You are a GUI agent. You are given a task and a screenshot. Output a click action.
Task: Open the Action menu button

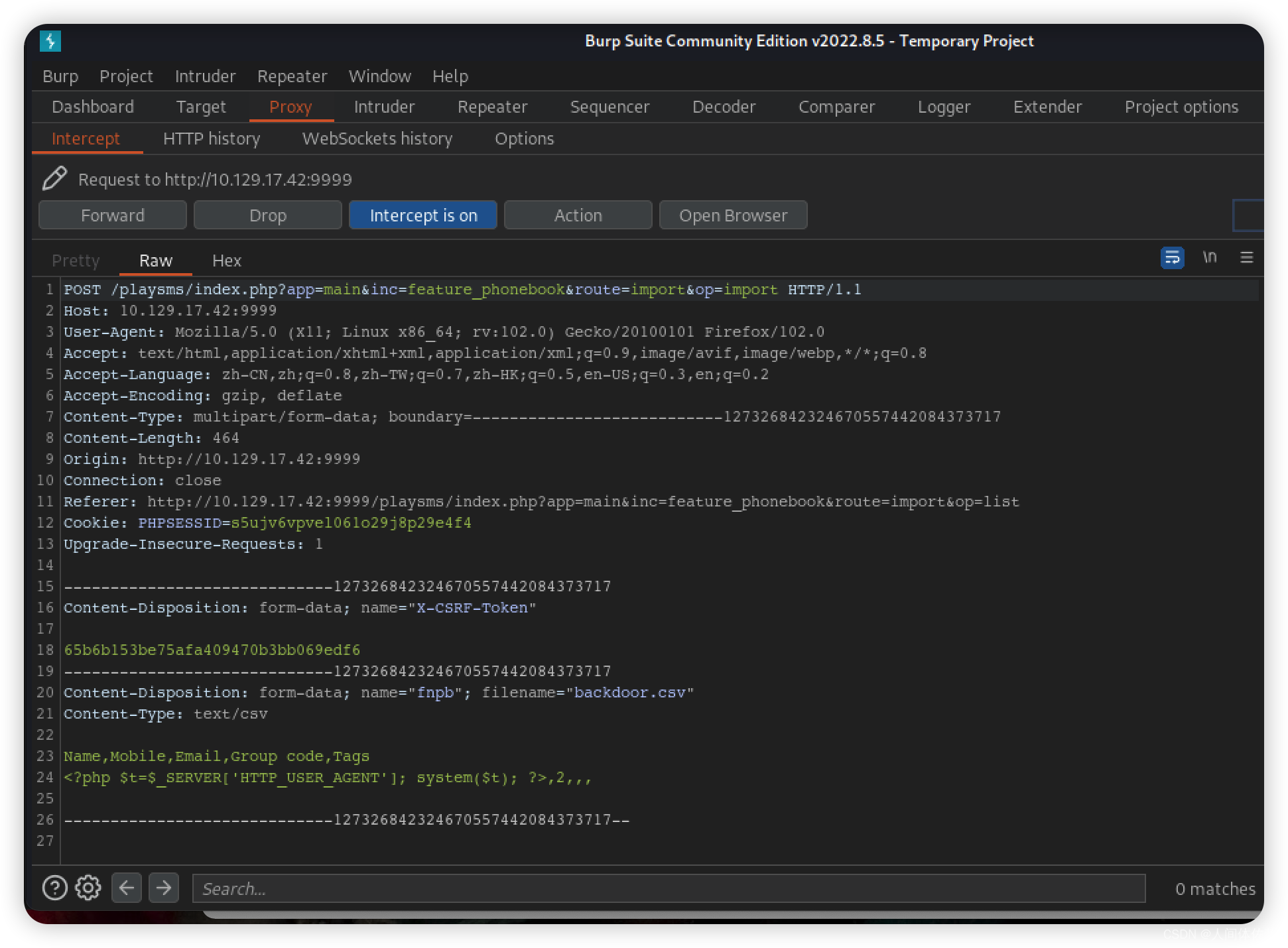point(578,215)
